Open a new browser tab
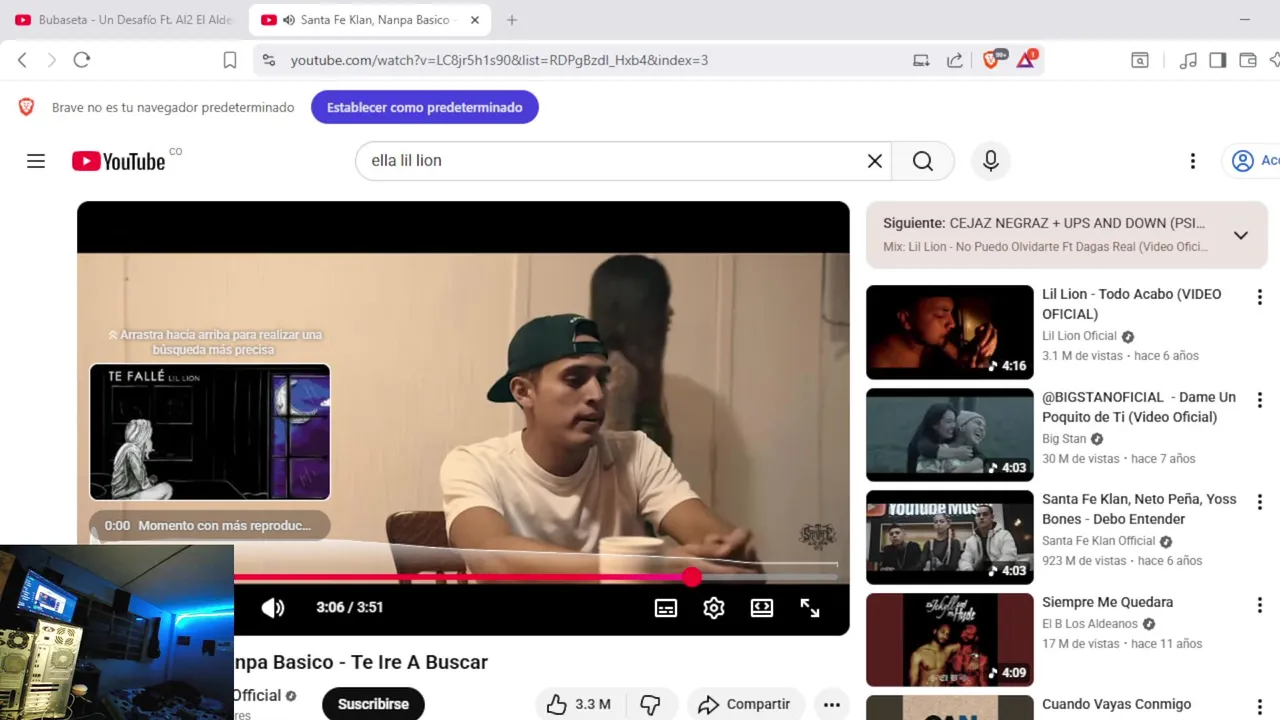Image resolution: width=1280 pixels, height=720 pixels. [512, 20]
